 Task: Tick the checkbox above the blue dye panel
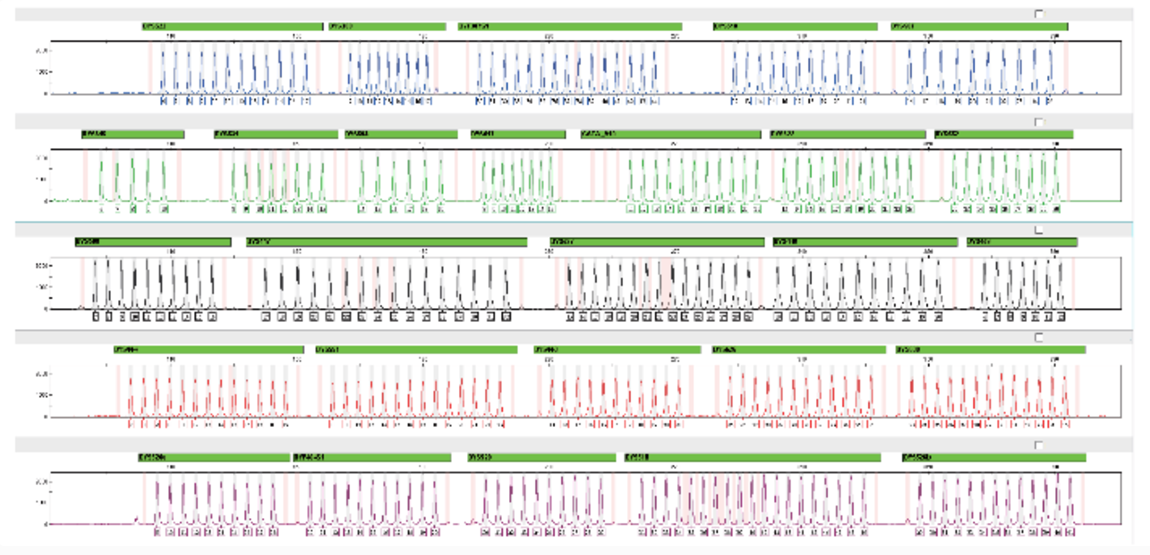1039,14
